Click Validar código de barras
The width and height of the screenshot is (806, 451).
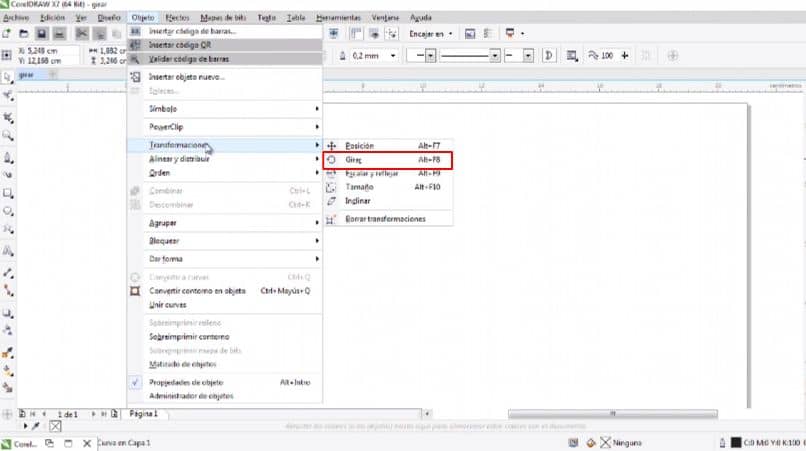click(225, 59)
